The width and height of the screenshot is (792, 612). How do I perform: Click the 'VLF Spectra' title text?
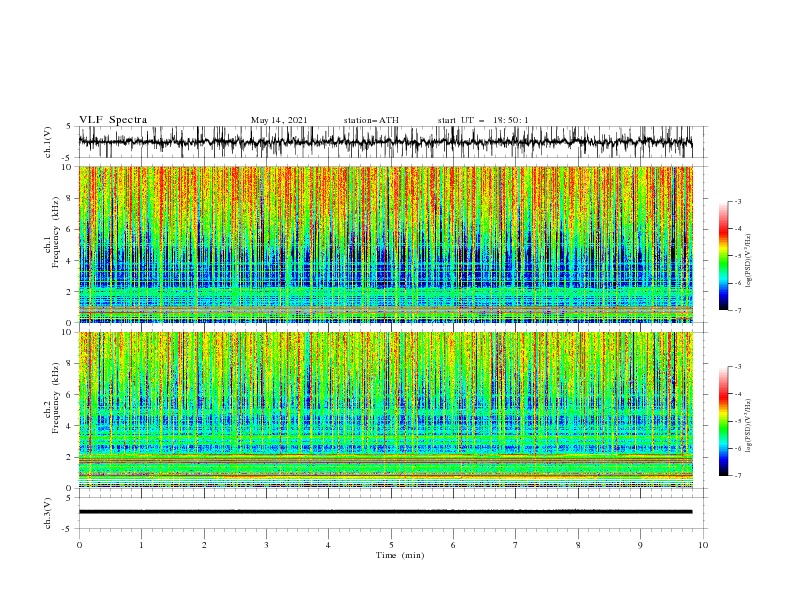[113, 120]
